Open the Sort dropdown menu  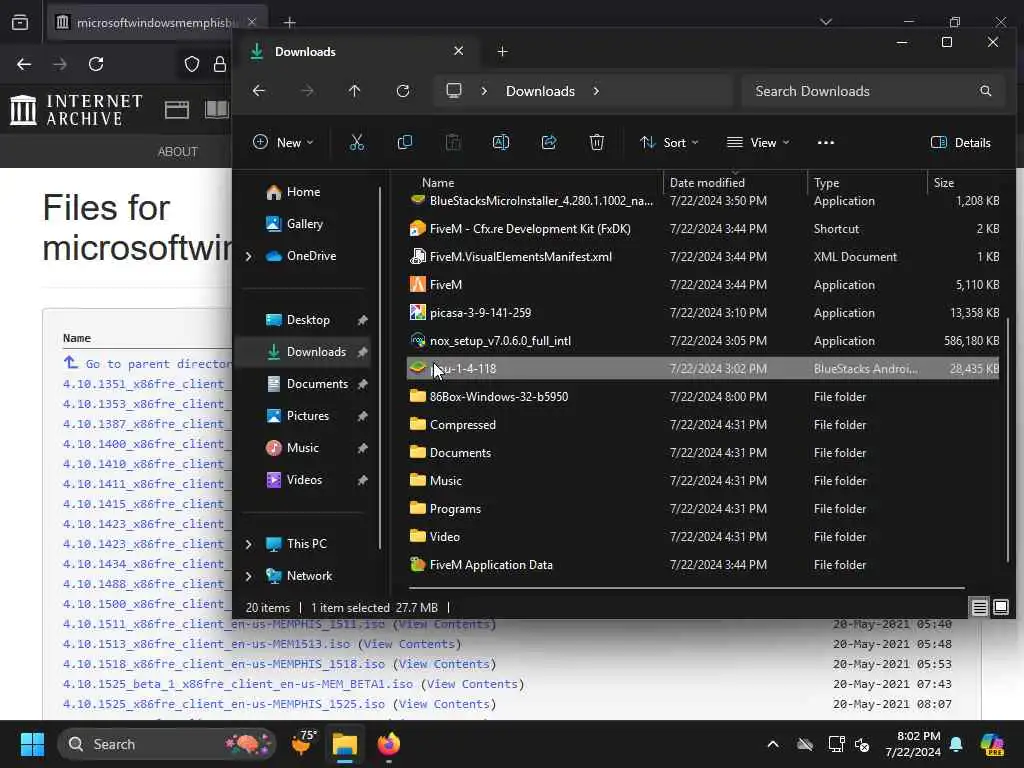pyautogui.click(x=669, y=142)
